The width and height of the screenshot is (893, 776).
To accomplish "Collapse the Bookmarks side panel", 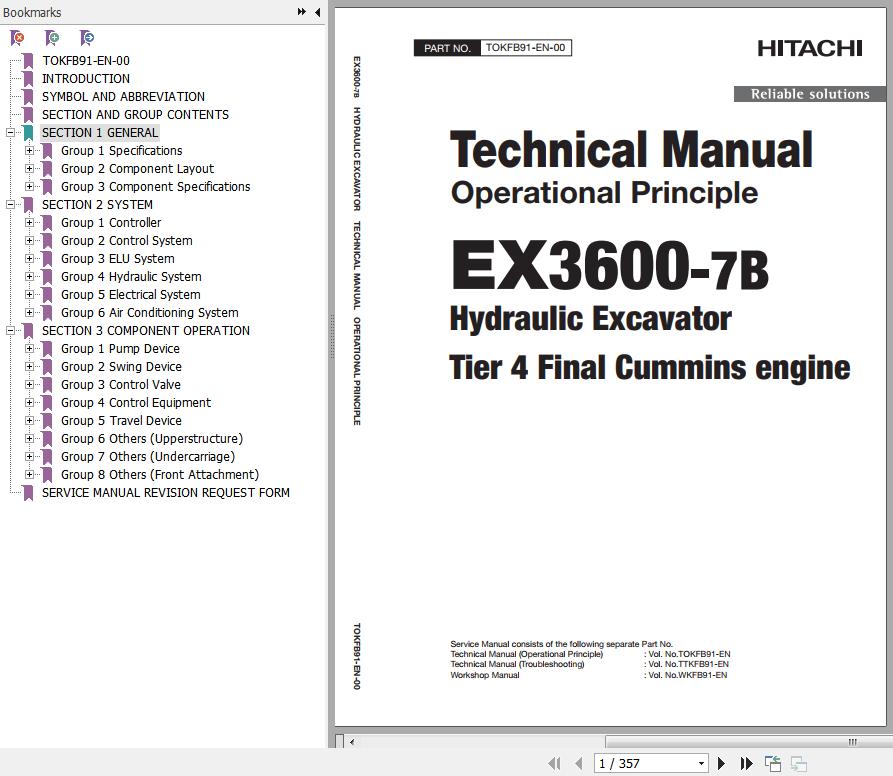I will point(318,12).
